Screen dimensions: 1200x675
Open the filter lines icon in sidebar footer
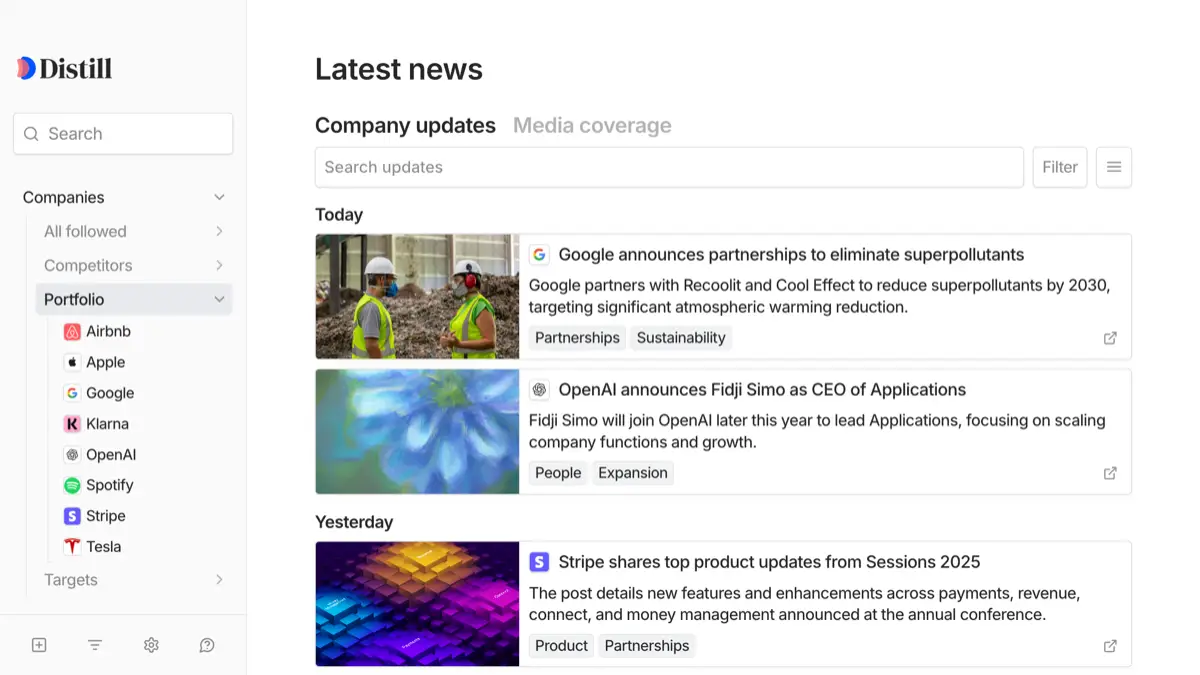coord(95,645)
